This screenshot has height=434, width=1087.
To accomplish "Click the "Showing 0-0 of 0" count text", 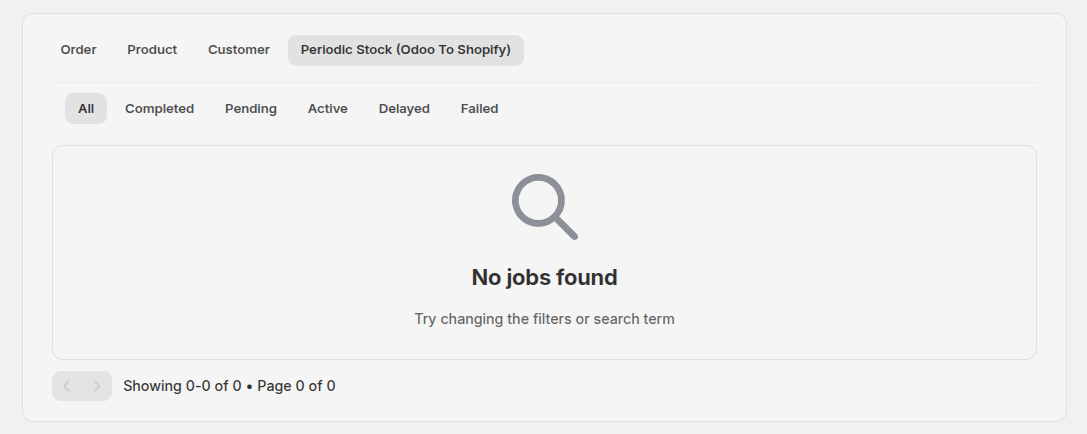I will point(182,386).
